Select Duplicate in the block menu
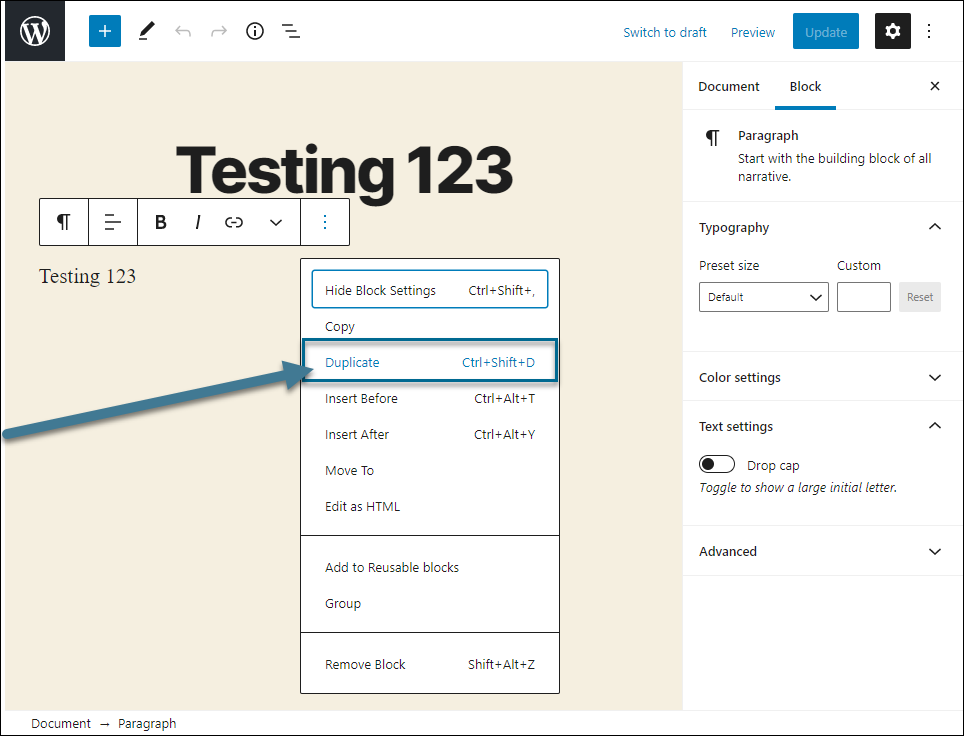The image size is (964, 736). (430, 362)
